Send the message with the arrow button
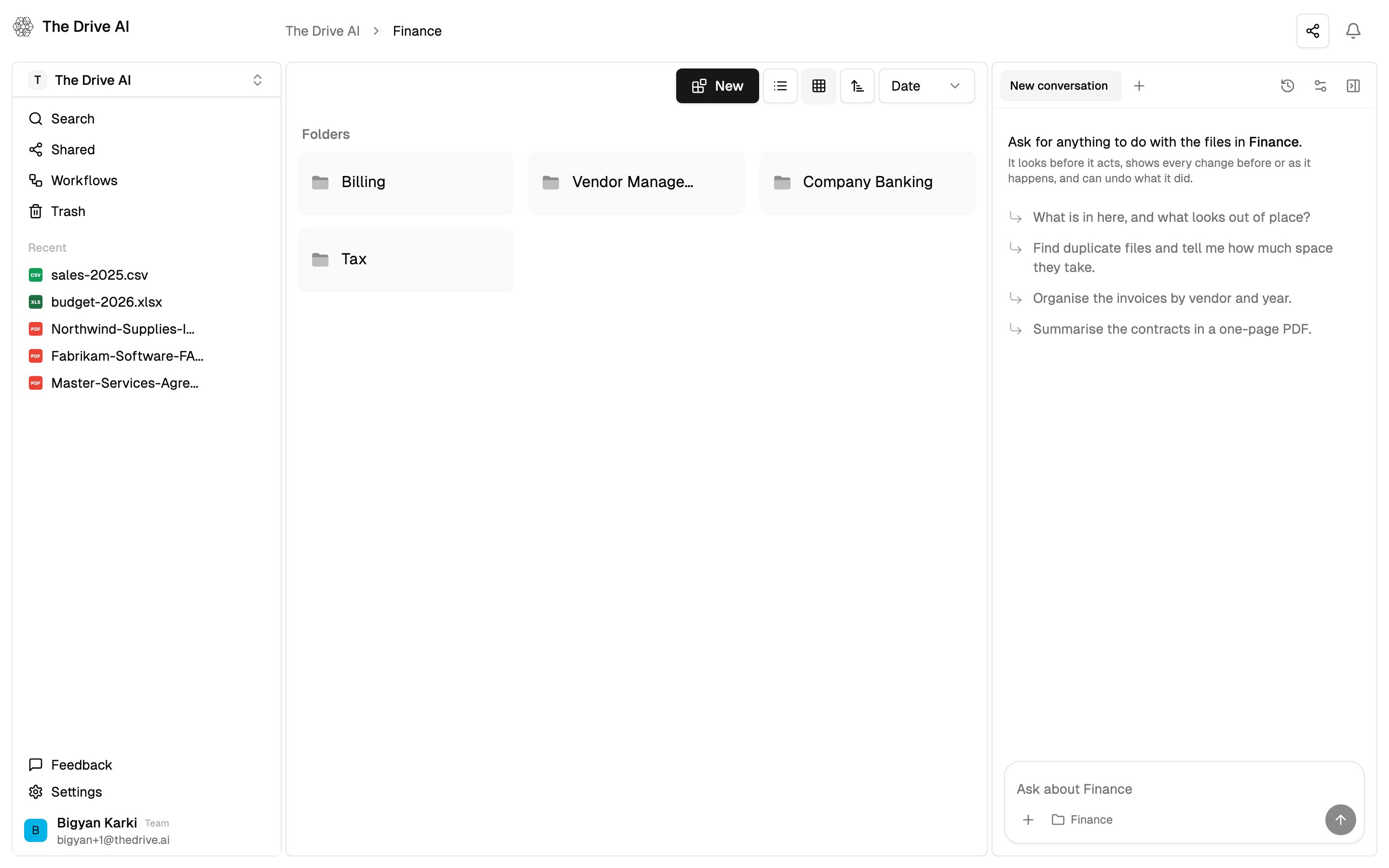The image size is (1389, 868). tap(1340, 820)
